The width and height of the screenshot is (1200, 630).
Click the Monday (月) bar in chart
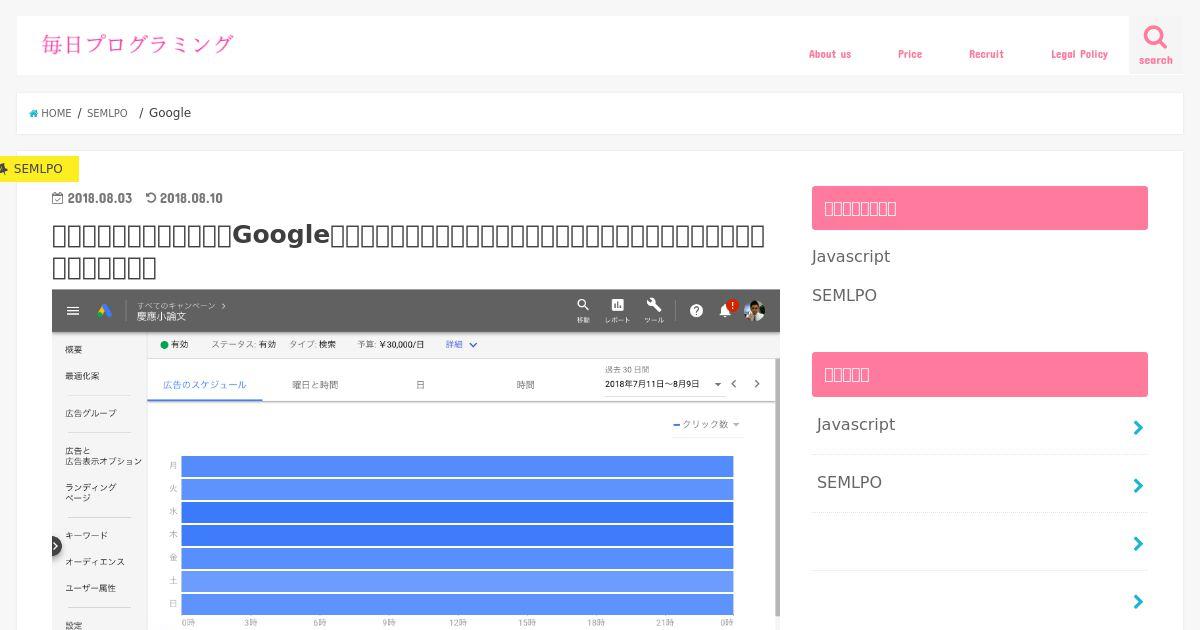click(457, 466)
